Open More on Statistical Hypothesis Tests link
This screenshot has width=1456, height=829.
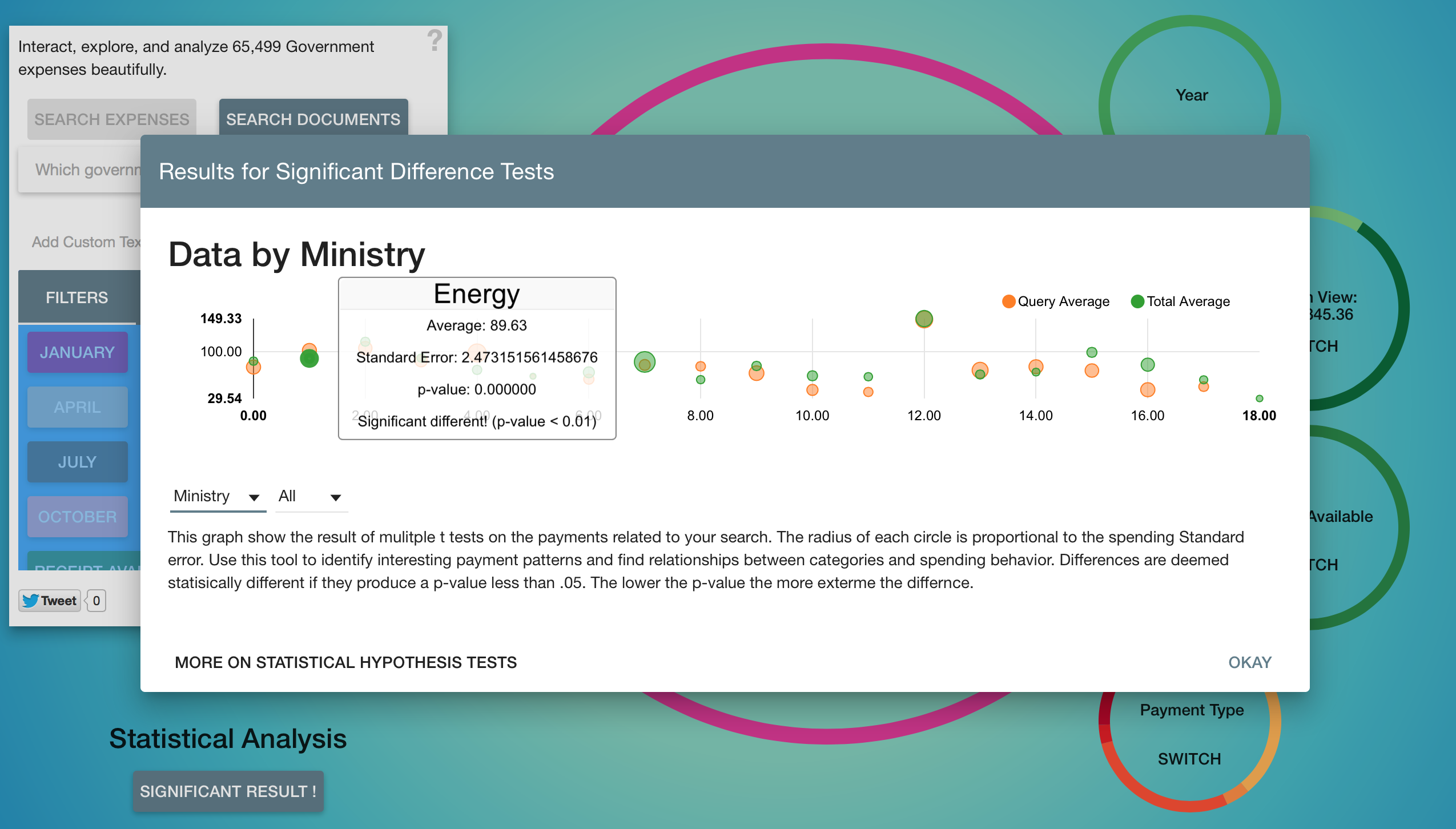(x=345, y=662)
